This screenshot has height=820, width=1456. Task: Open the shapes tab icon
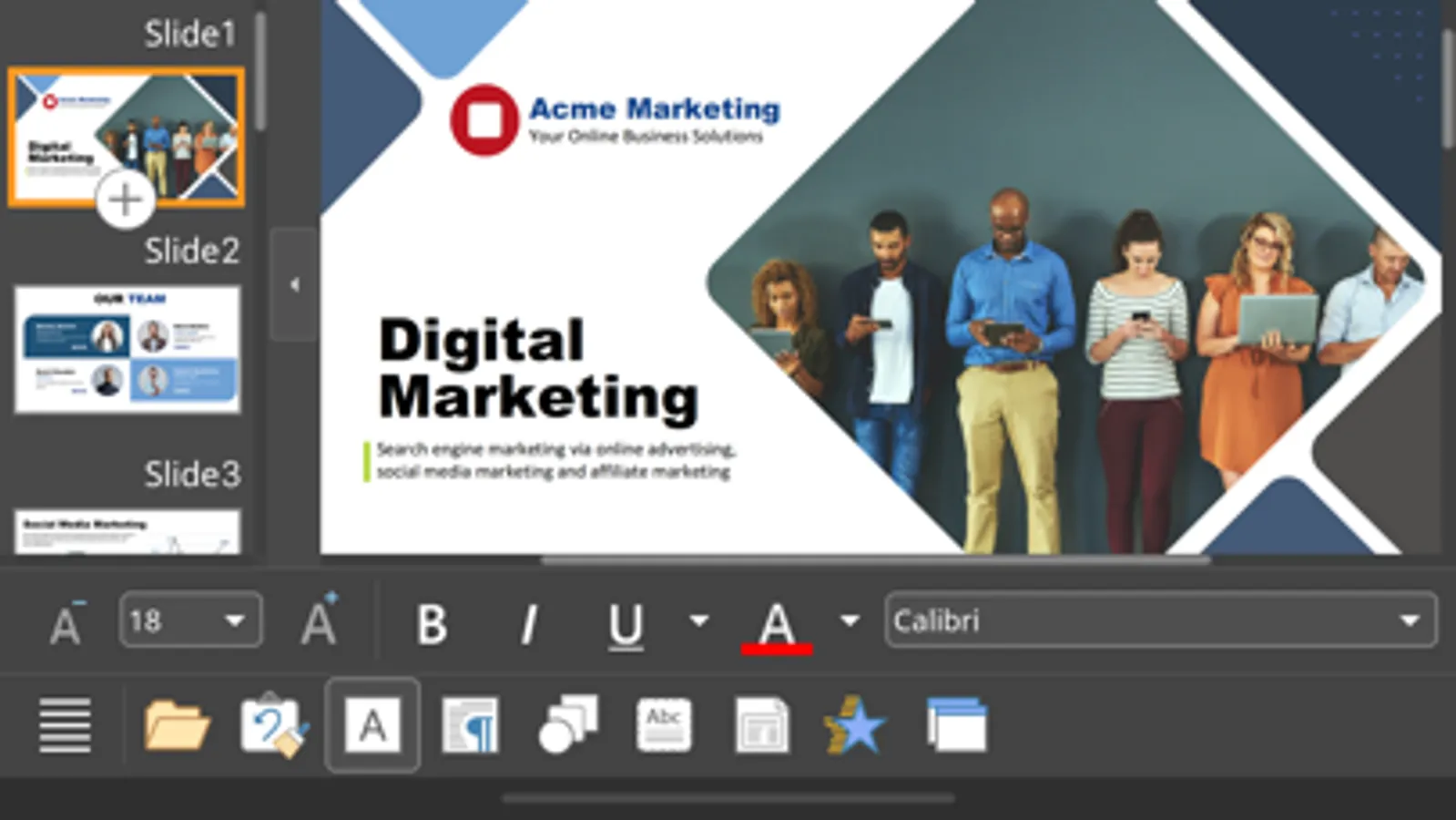point(568,725)
